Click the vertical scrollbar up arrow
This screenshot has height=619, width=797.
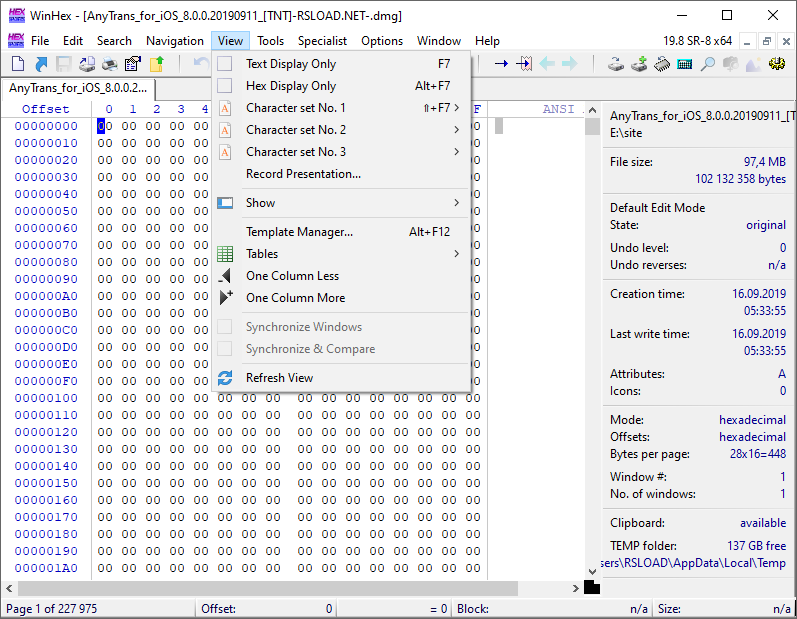tap(592, 110)
